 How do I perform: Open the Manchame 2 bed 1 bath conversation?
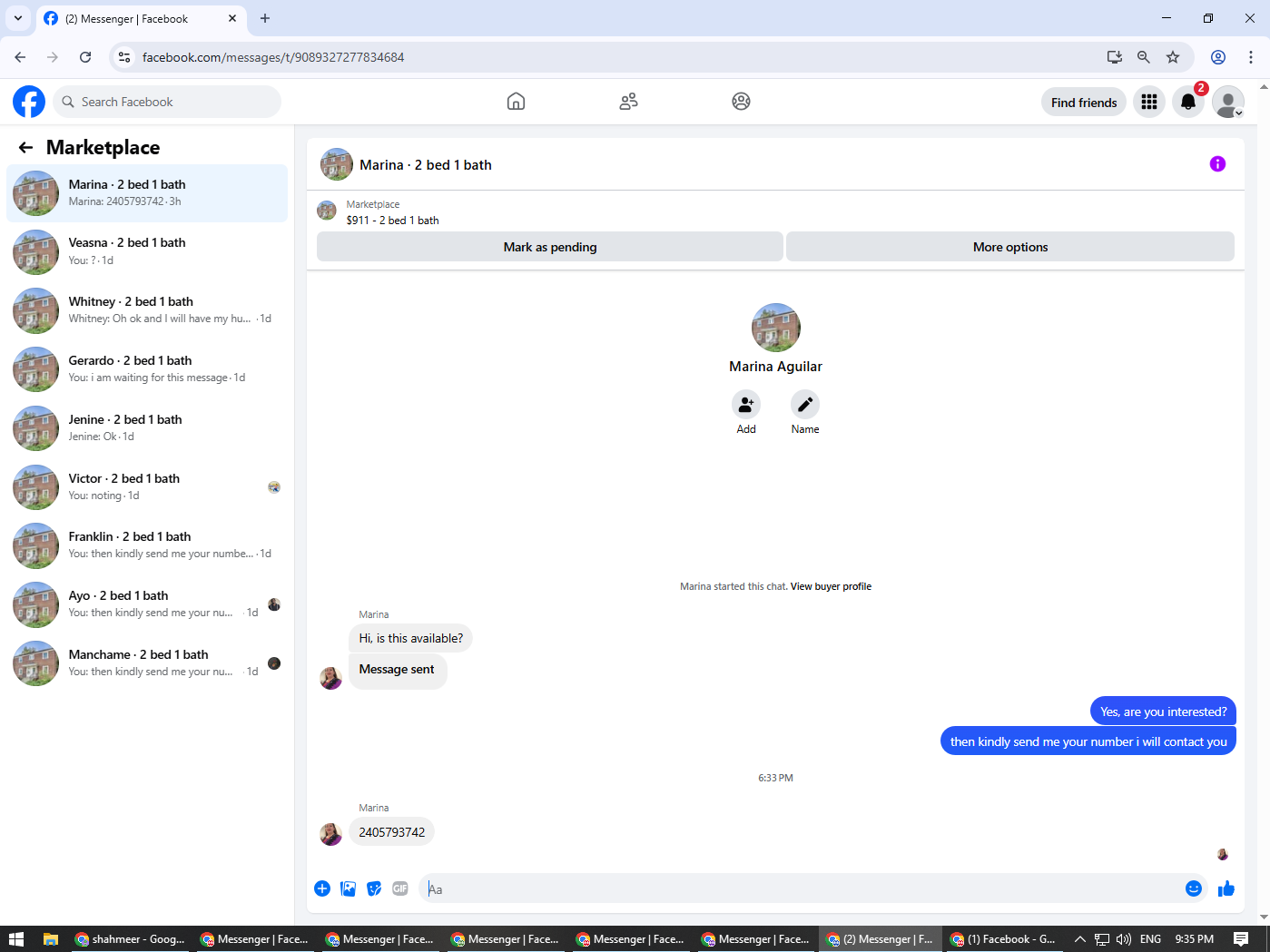[x=147, y=663]
